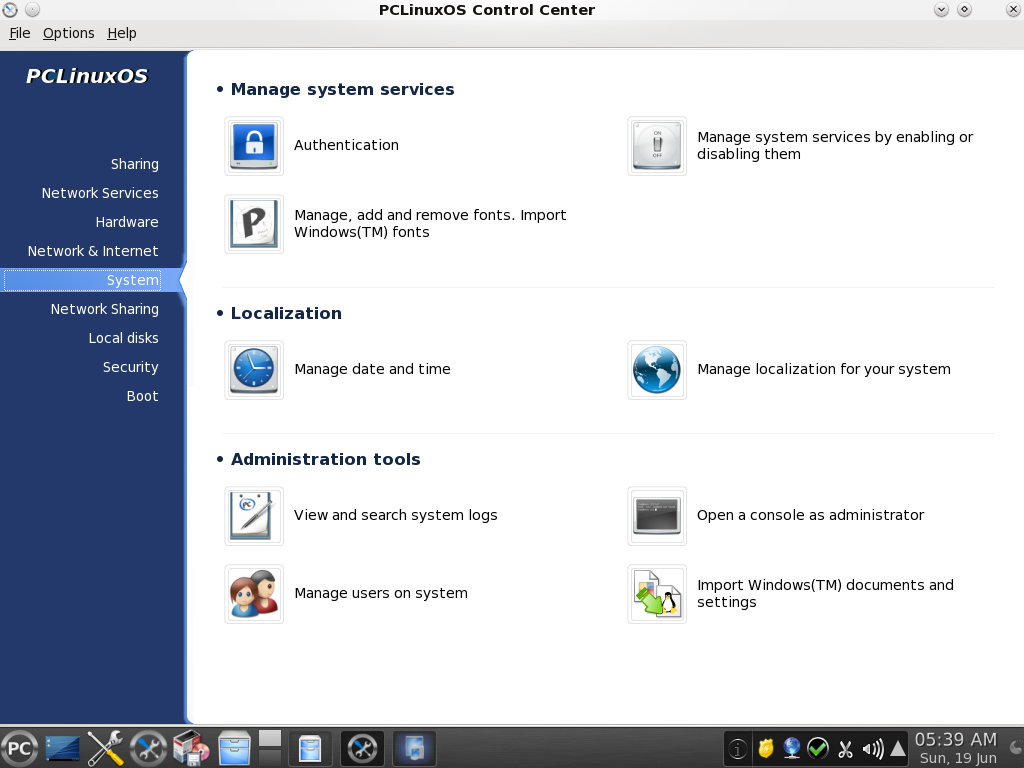Viewport: 1024px width, 768px height.
Task: Click 'Manage, add and remove fonts' text
Action: tap(430, 224)
